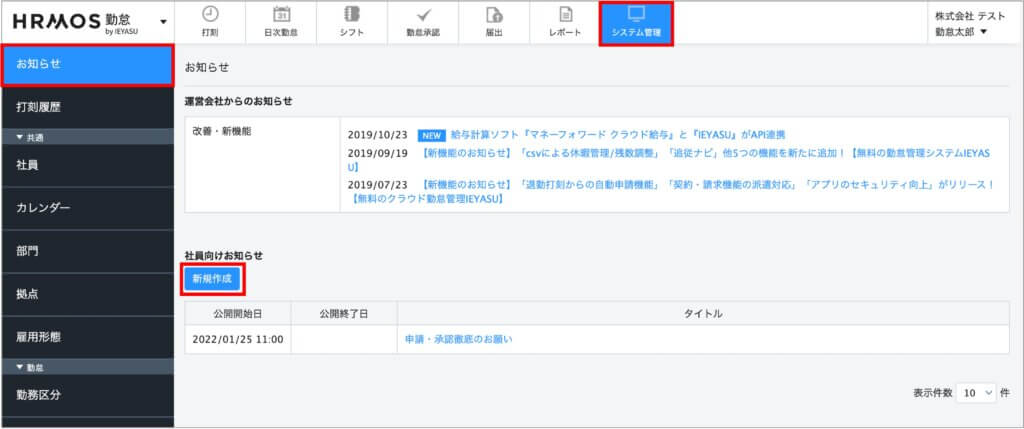The image size is (1024, 429).
Task: Select お知らせ in the sidebar
Action: coord(87,64)
